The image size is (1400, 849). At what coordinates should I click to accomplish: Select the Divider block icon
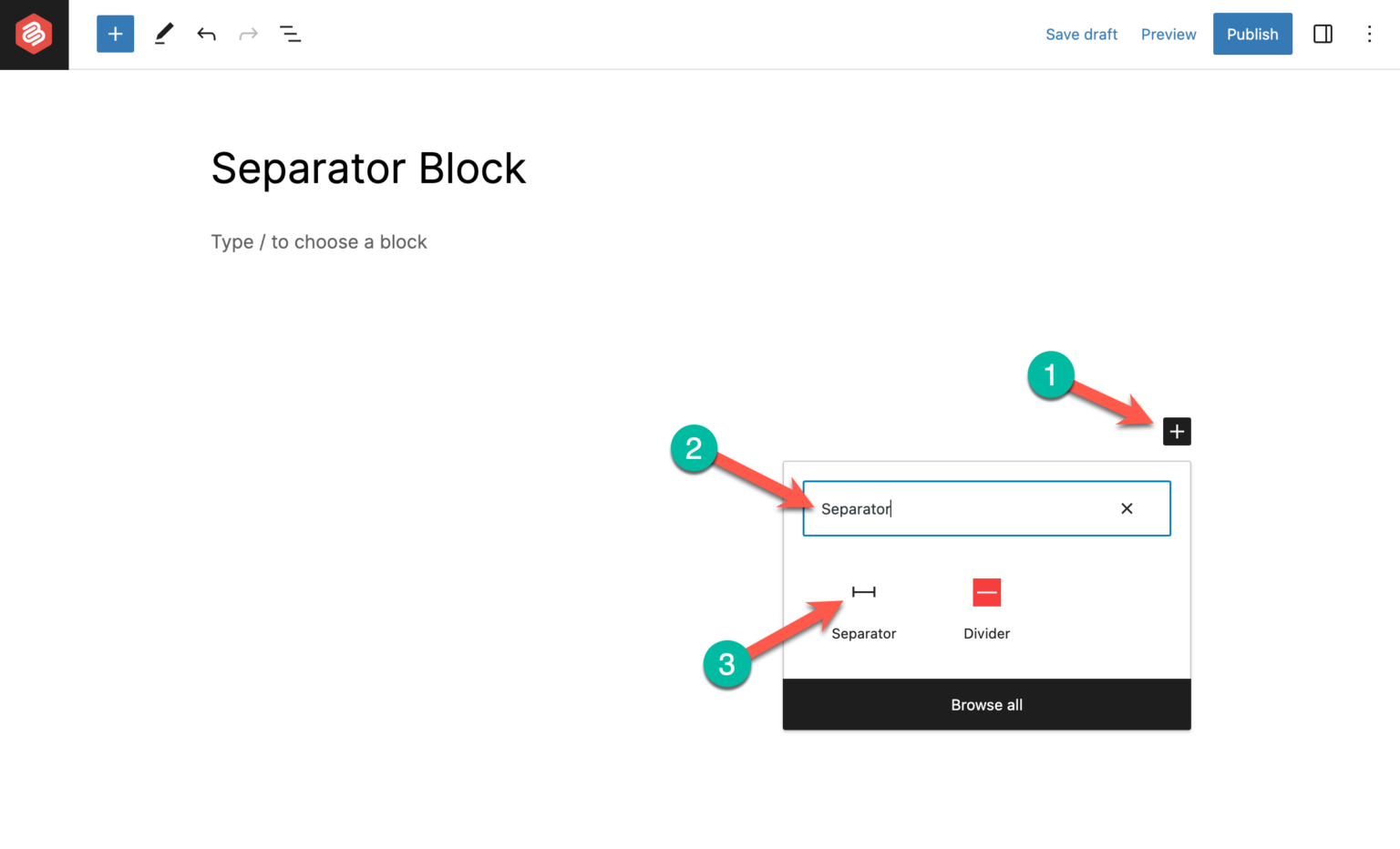[986, 591]
